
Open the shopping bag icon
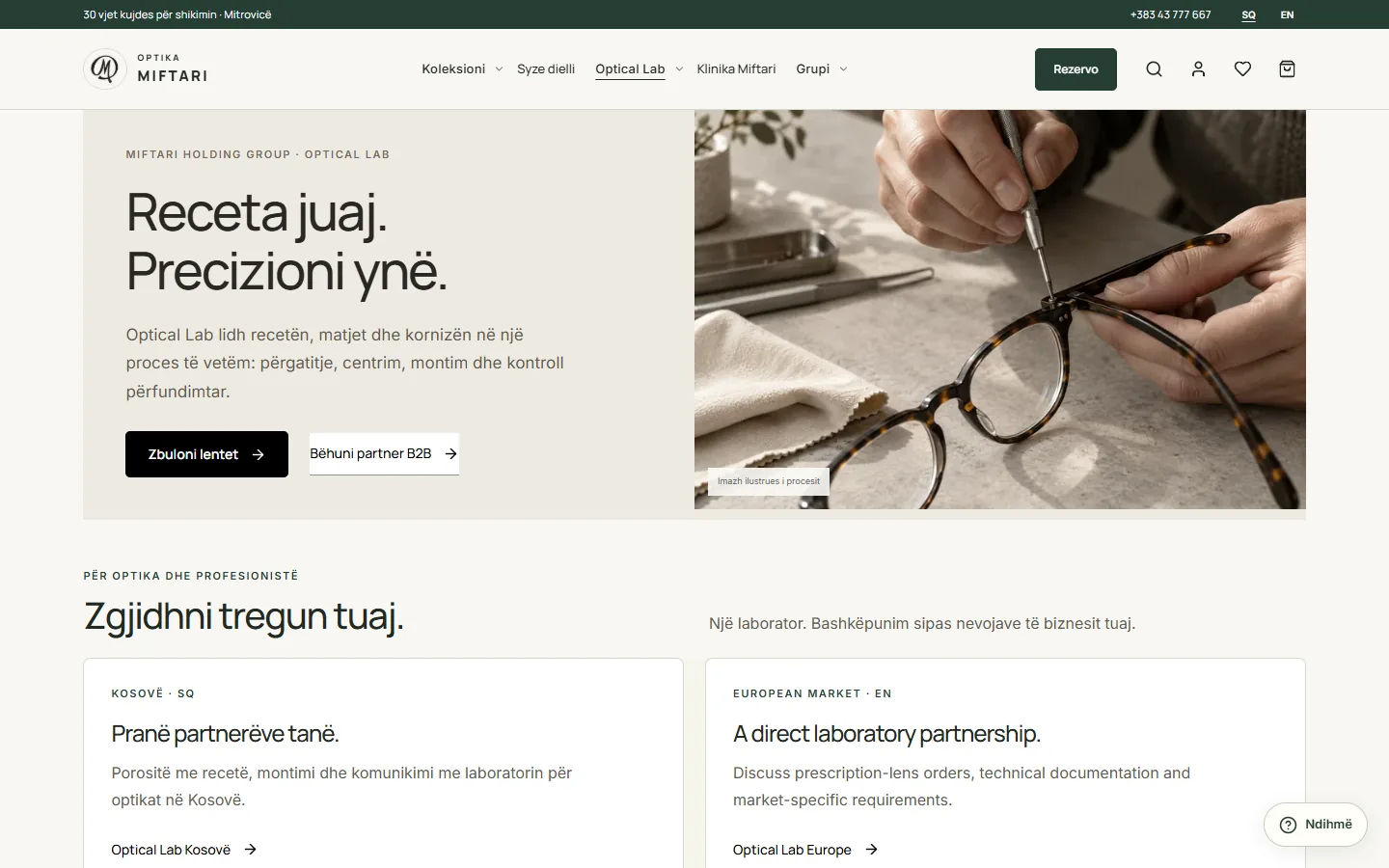pos(1287,69)
